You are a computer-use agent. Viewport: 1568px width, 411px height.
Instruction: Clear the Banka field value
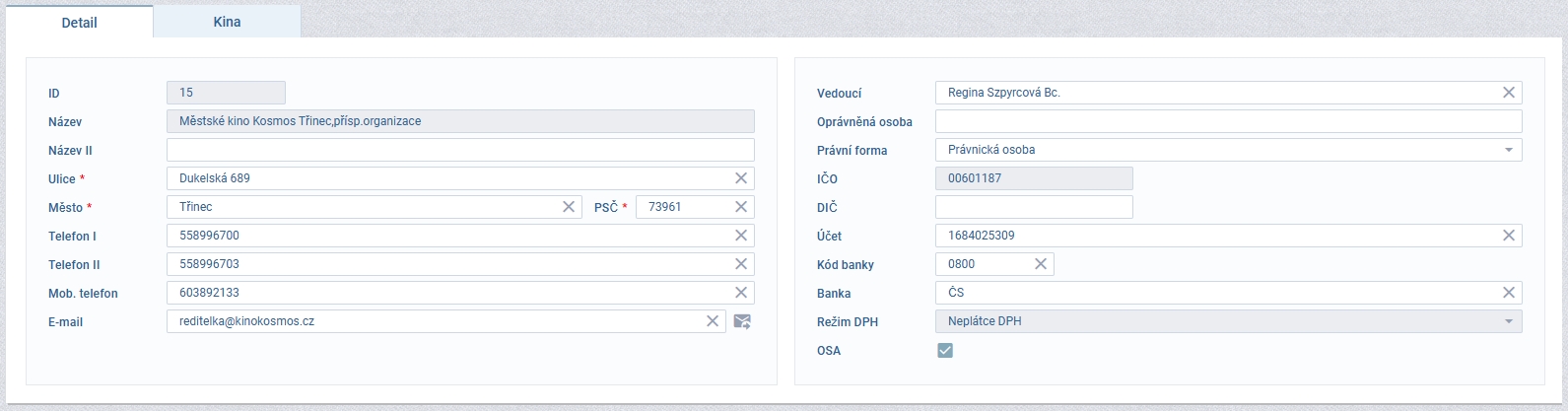[1509, 293]
